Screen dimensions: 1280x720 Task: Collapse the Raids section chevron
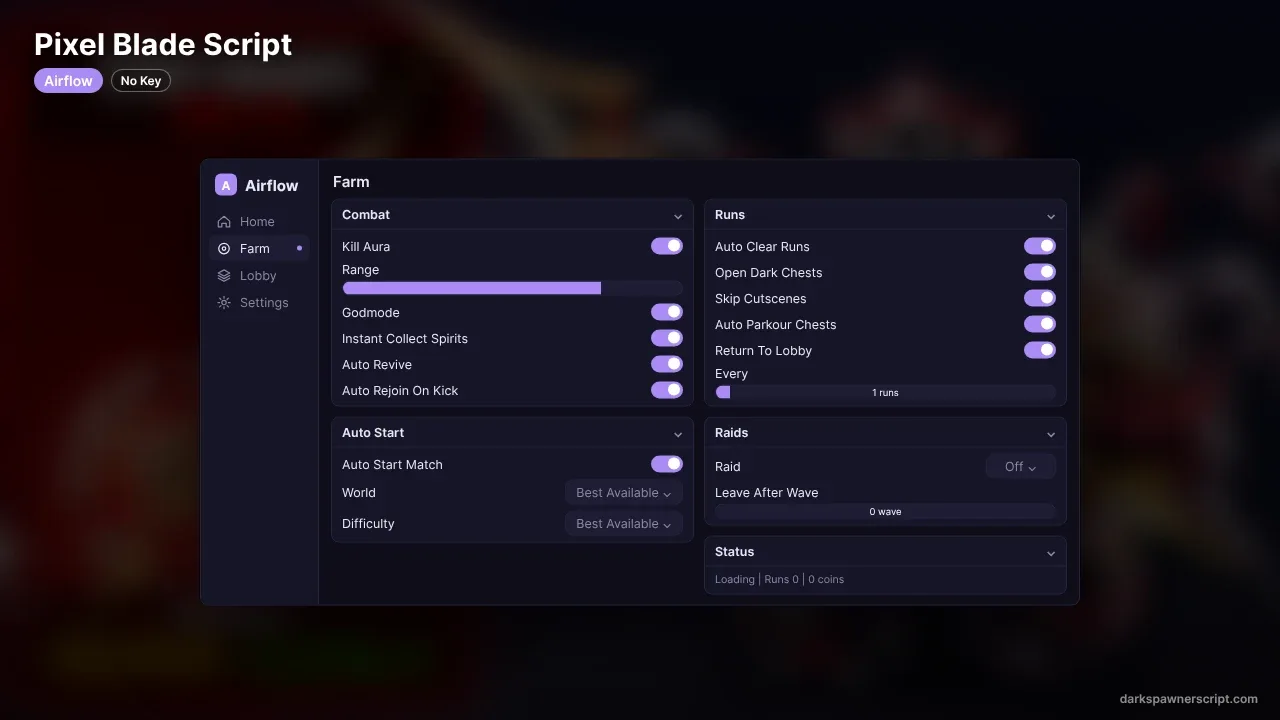point(1051,434)
